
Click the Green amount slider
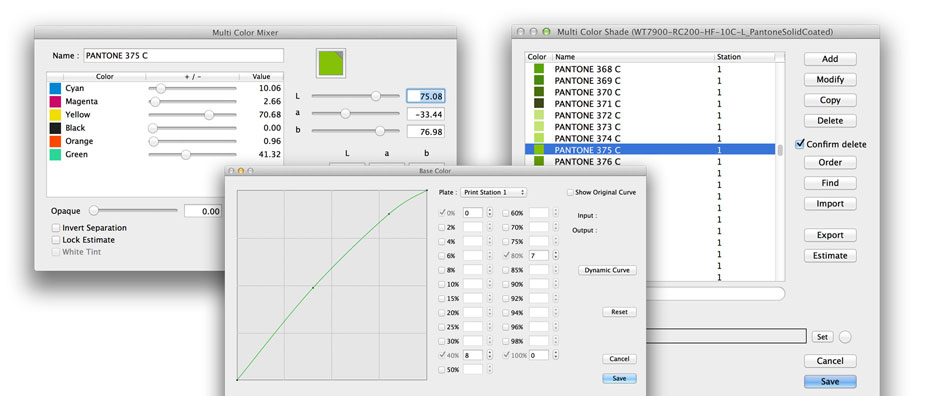(x=192, y=154)
